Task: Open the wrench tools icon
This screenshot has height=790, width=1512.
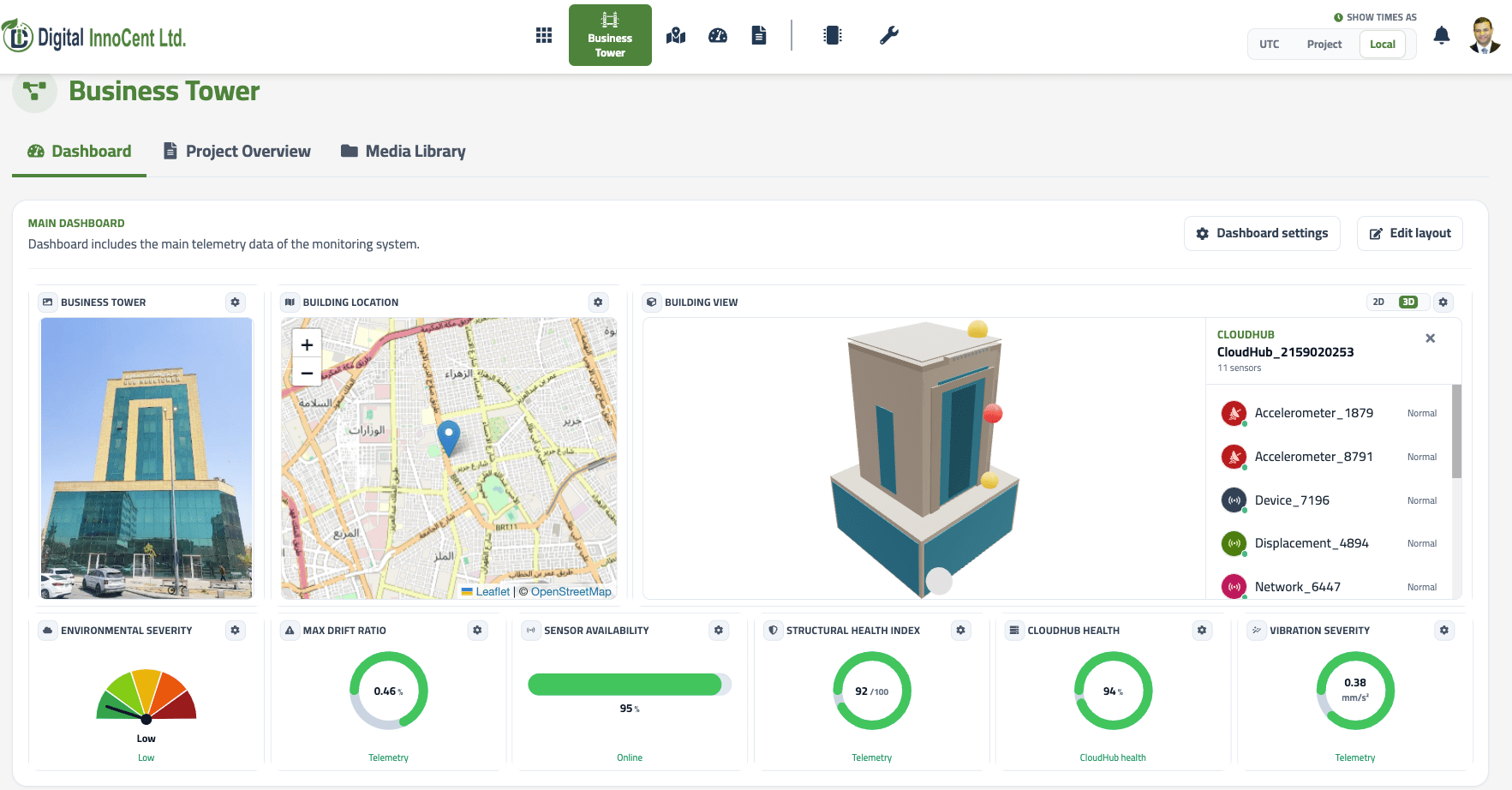Action: (x=889, y=35)
